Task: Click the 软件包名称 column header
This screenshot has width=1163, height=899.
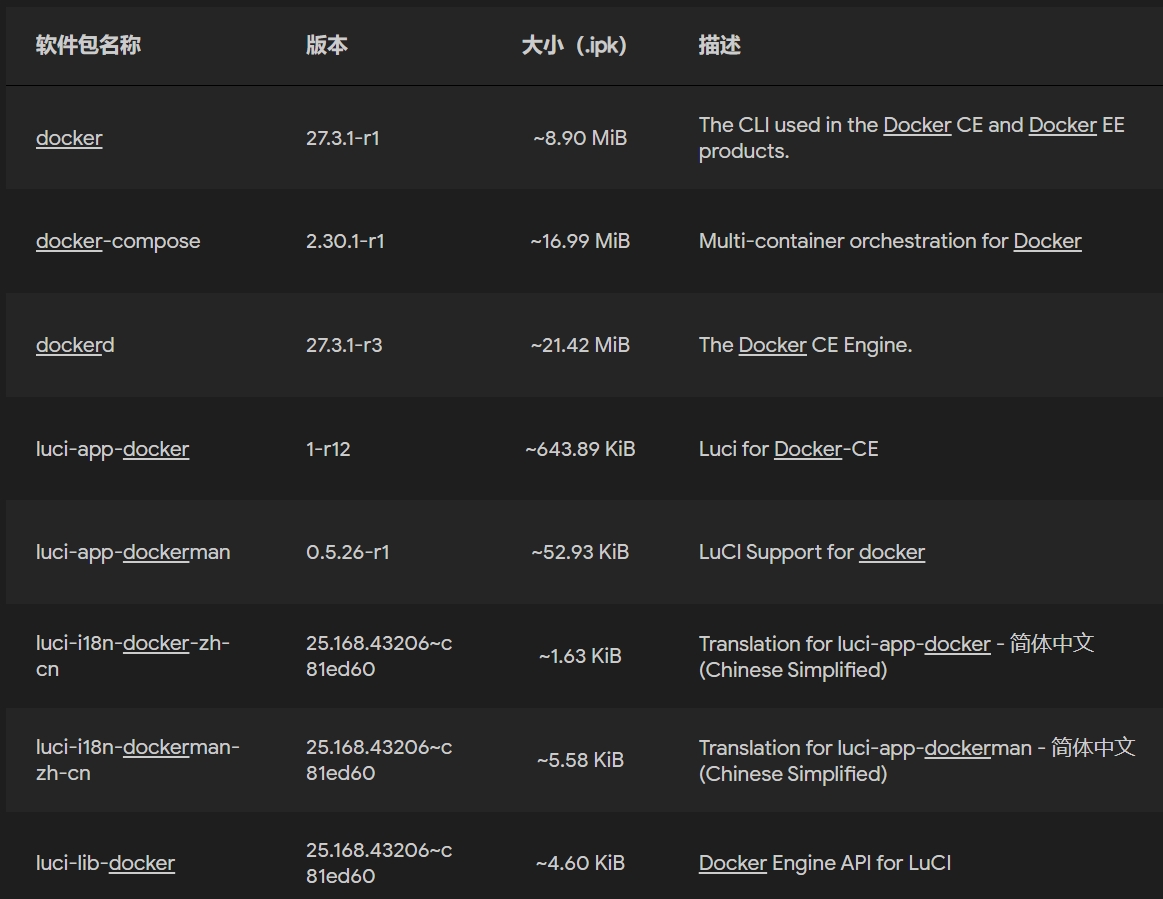Action: [x=88, y=45]
